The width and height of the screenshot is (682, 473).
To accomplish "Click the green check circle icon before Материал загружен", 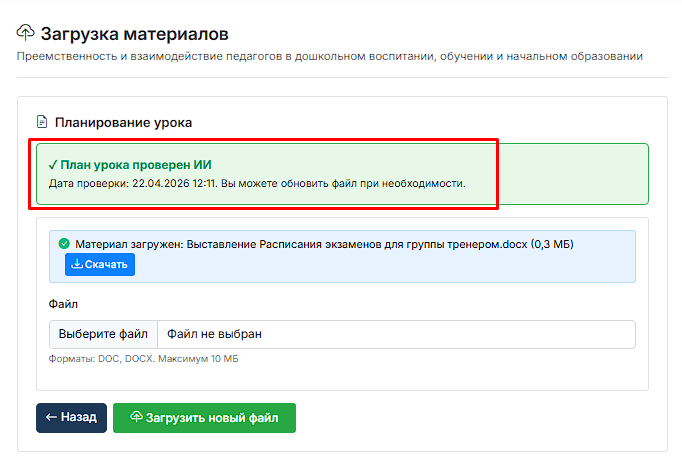I will [x=64, y=244].
